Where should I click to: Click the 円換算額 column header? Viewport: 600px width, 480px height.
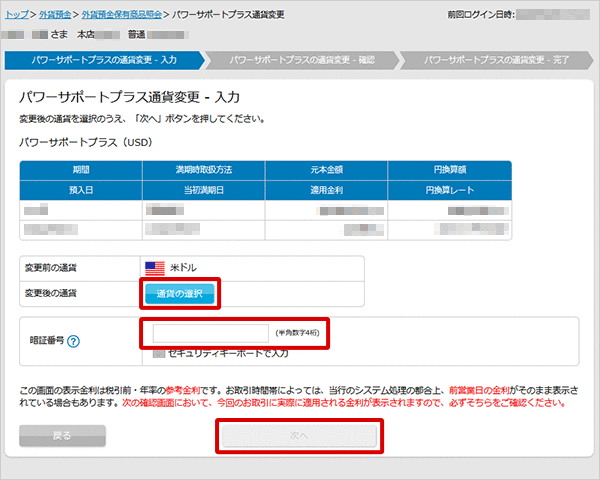click(449, 171)
